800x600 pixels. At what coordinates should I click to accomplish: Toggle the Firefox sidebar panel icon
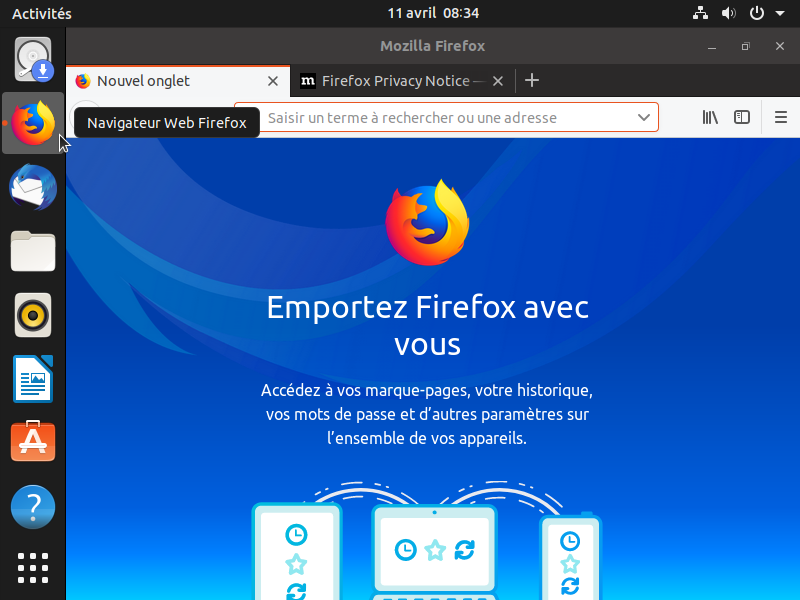[742, 117]
